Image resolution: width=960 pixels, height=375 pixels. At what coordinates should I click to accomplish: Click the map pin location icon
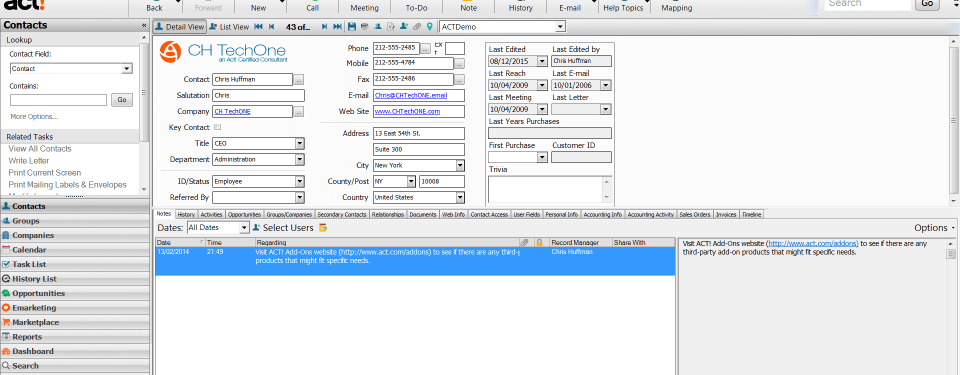pos(430,27)
